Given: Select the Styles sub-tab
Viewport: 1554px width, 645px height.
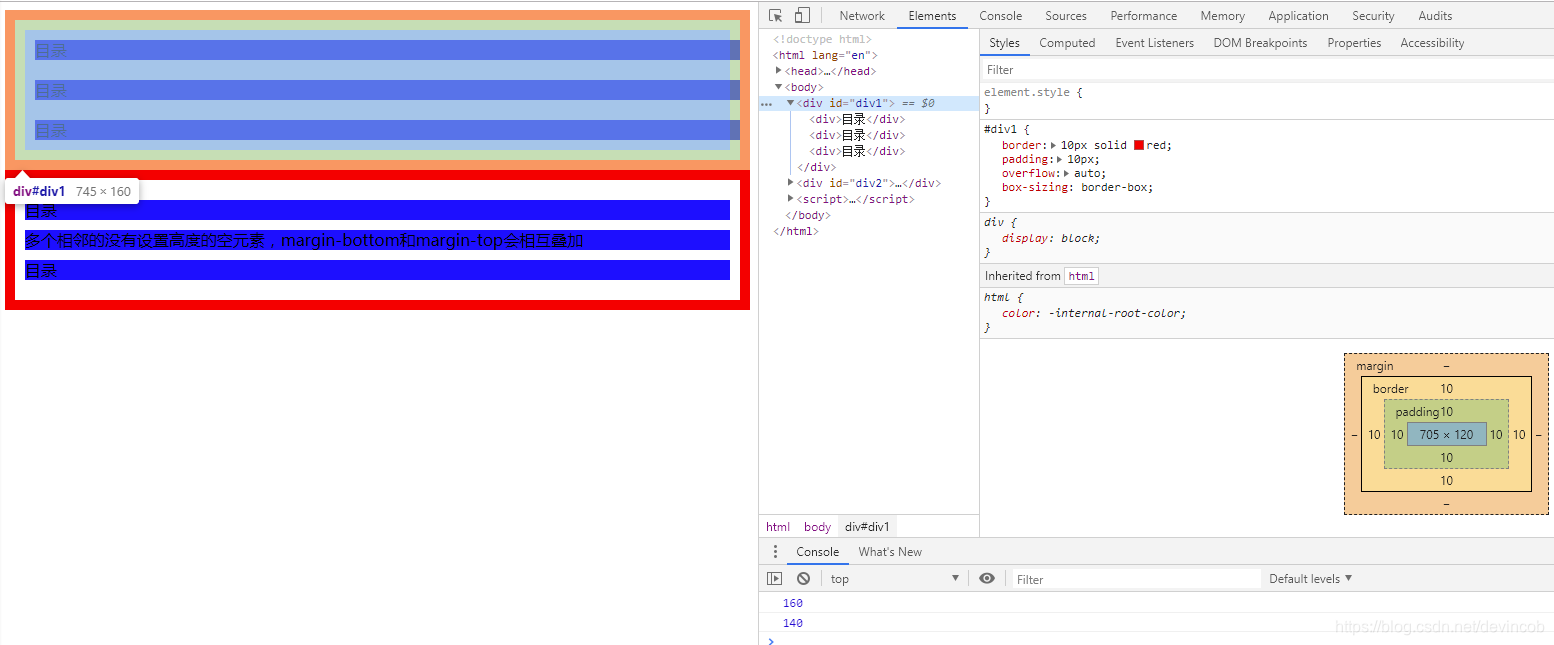Looking at the screenshot, I should (x=1004, y=43).
